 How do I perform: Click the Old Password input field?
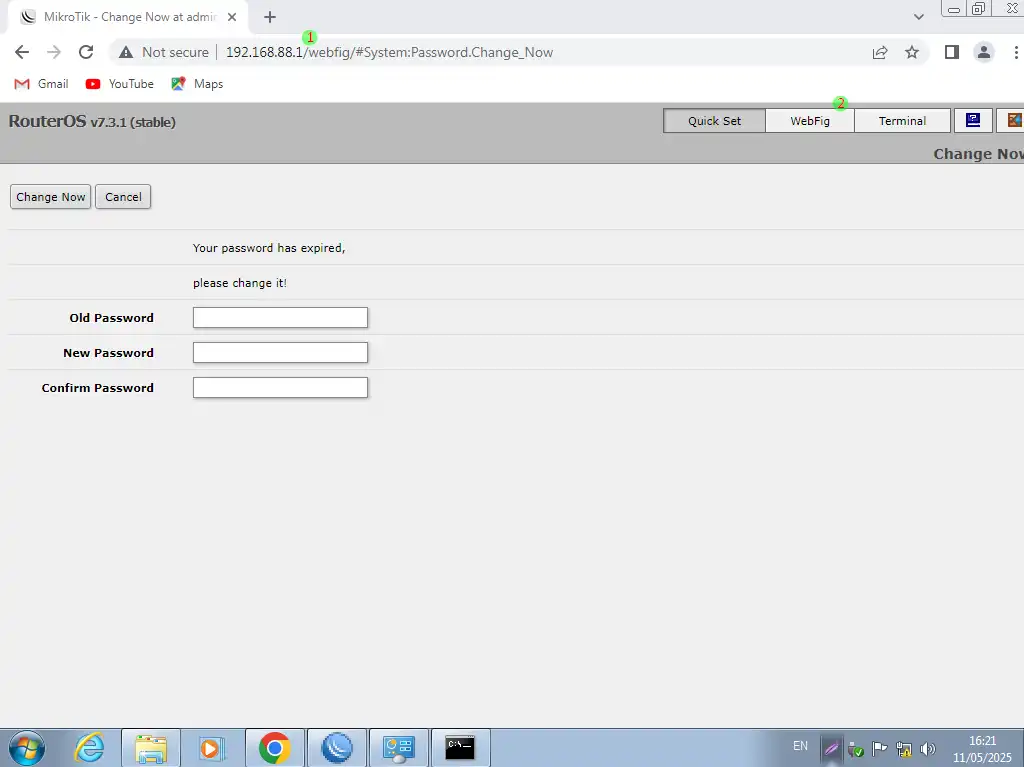coord(280,318)
